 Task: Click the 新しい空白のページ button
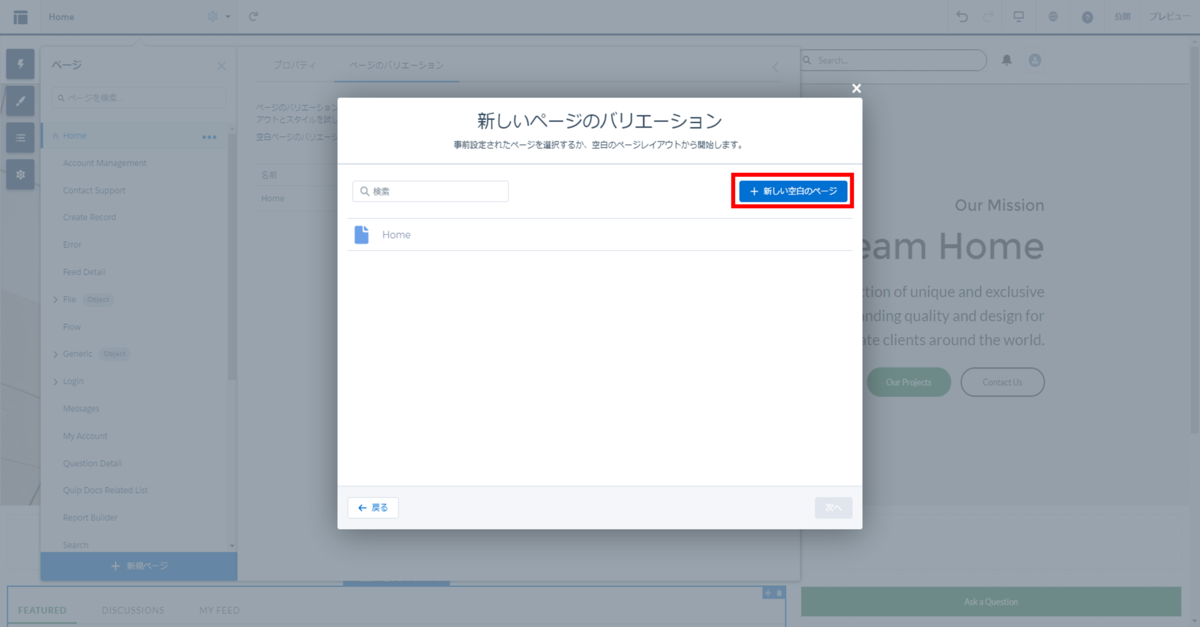[793, 190]
